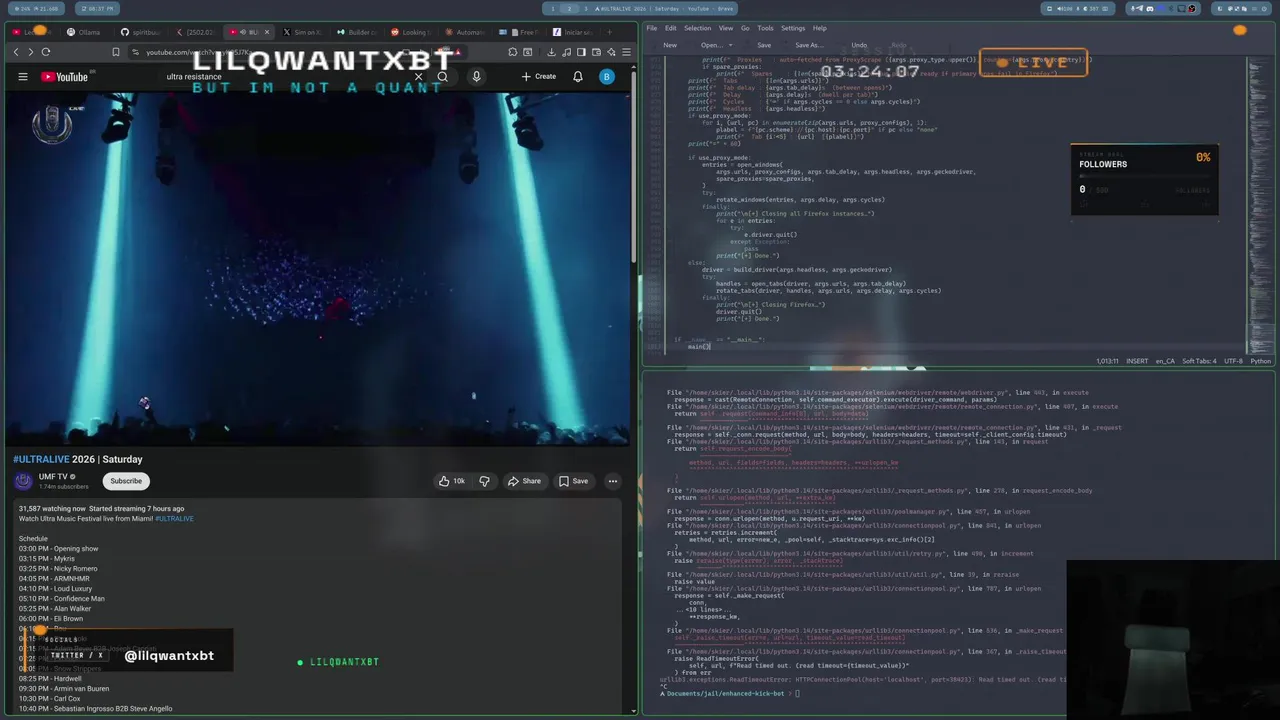
Task: Click the UTF-8 encoding in status bar
Action: [1233, 361]
